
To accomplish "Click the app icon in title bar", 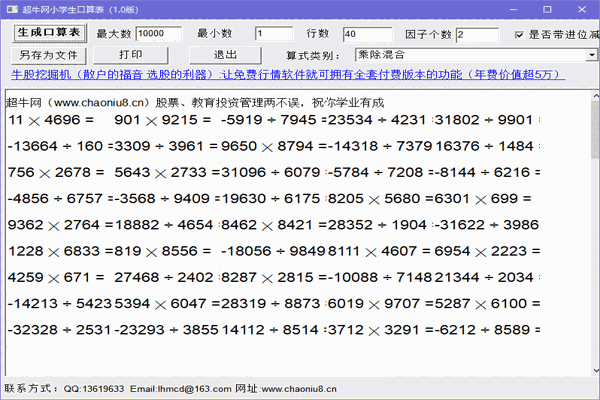I will click(12, 9).
